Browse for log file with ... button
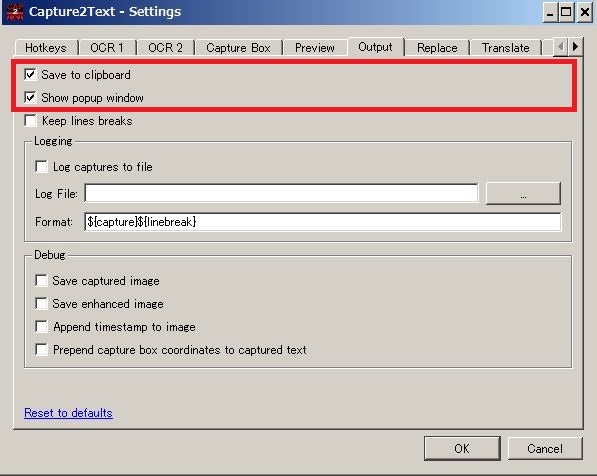This screenshot has width=597, height=476. click(x=523, y=193)
